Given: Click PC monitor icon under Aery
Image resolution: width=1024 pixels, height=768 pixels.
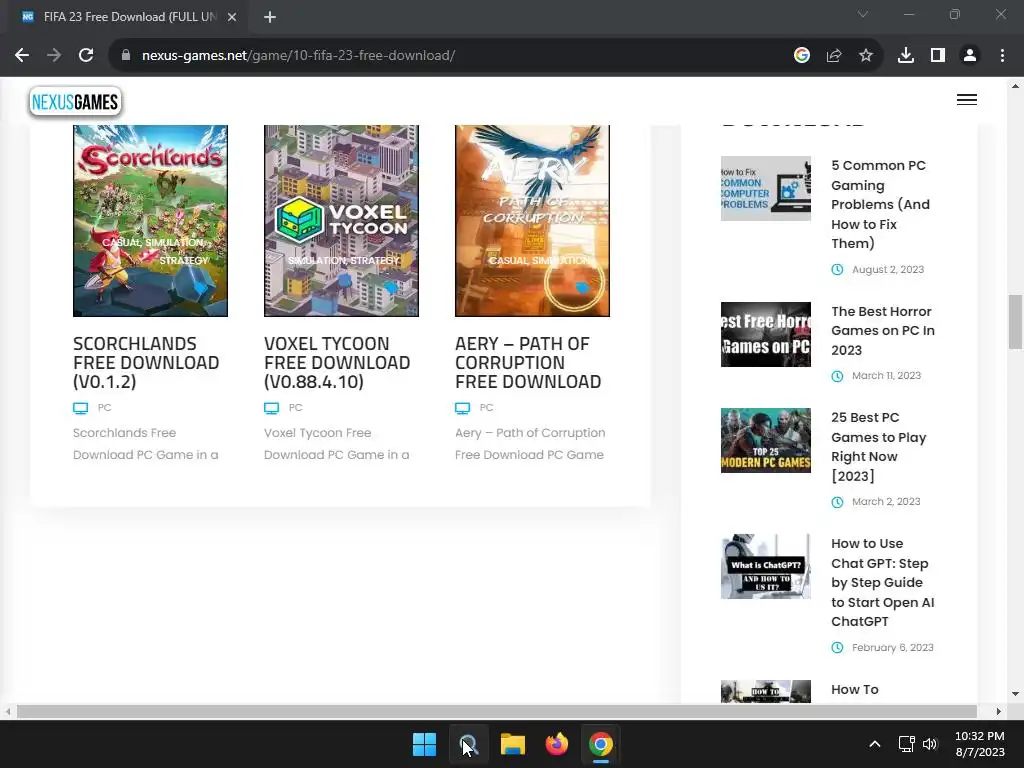Looking at the screenshot, I should coord(462,408).
